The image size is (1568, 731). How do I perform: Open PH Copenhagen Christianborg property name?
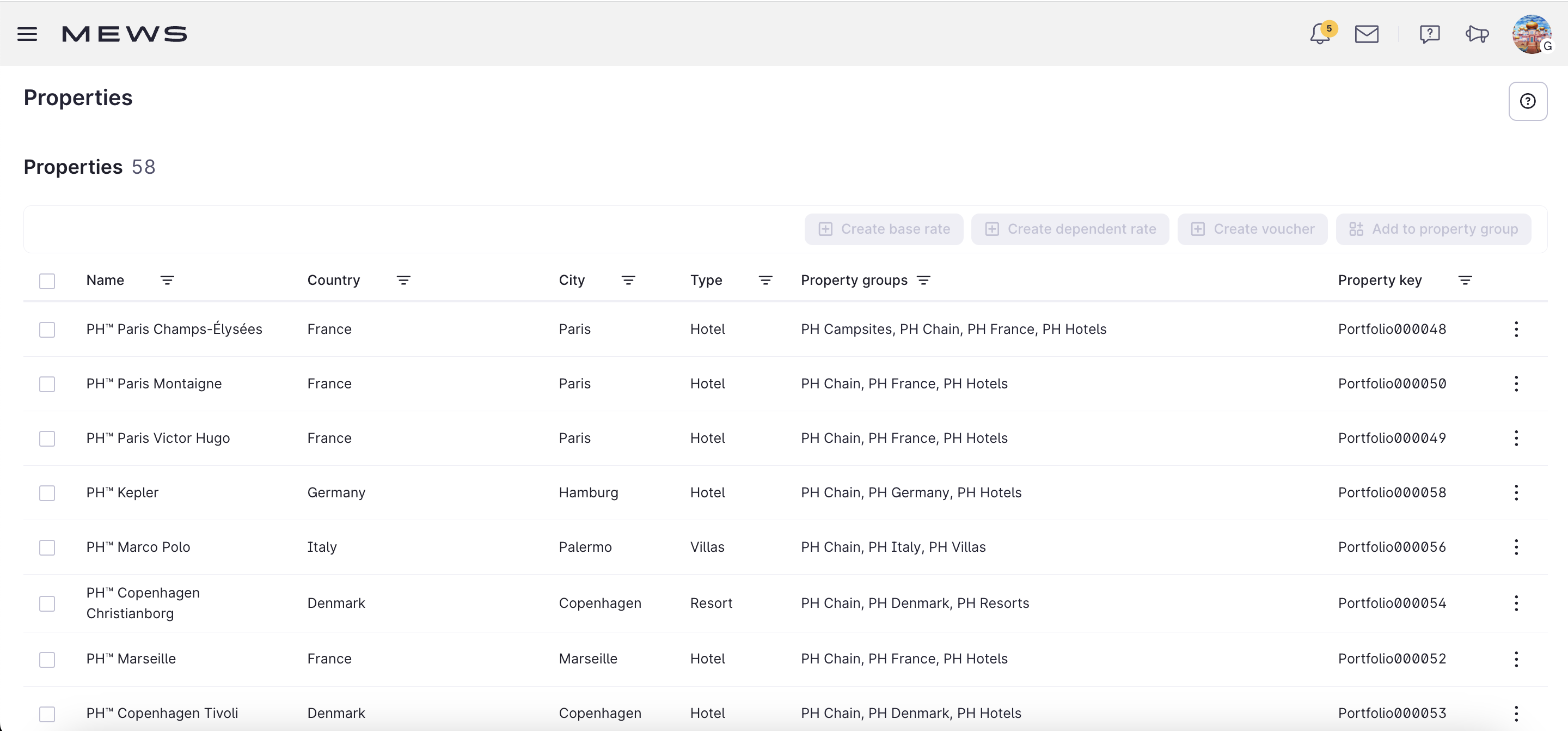pyautogui.click(x=143, y=603)
